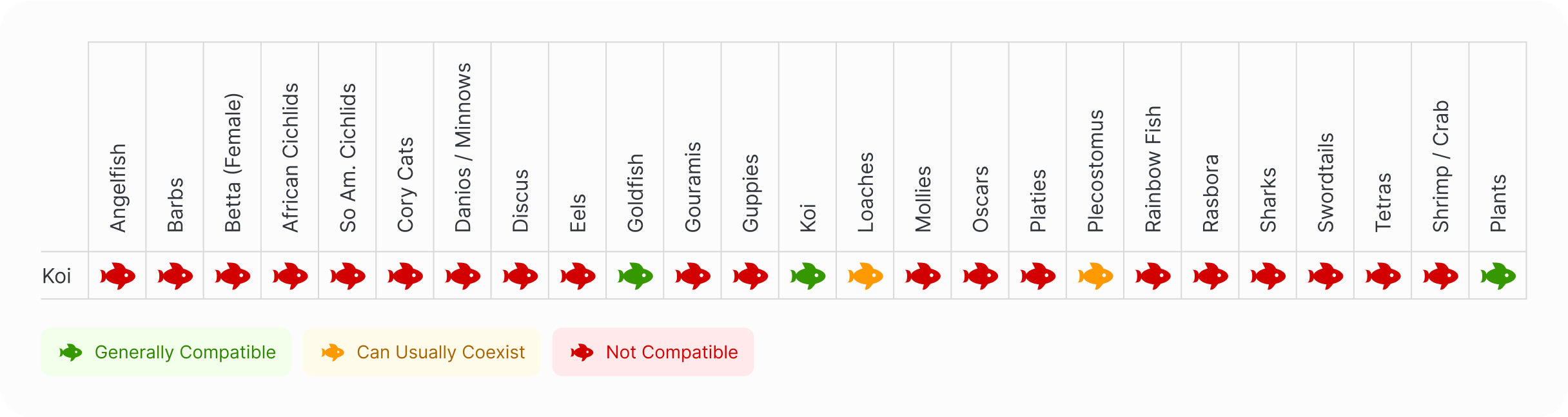Select the Not Compatible legend badge
1568x417 pixels.
[653, 352]
